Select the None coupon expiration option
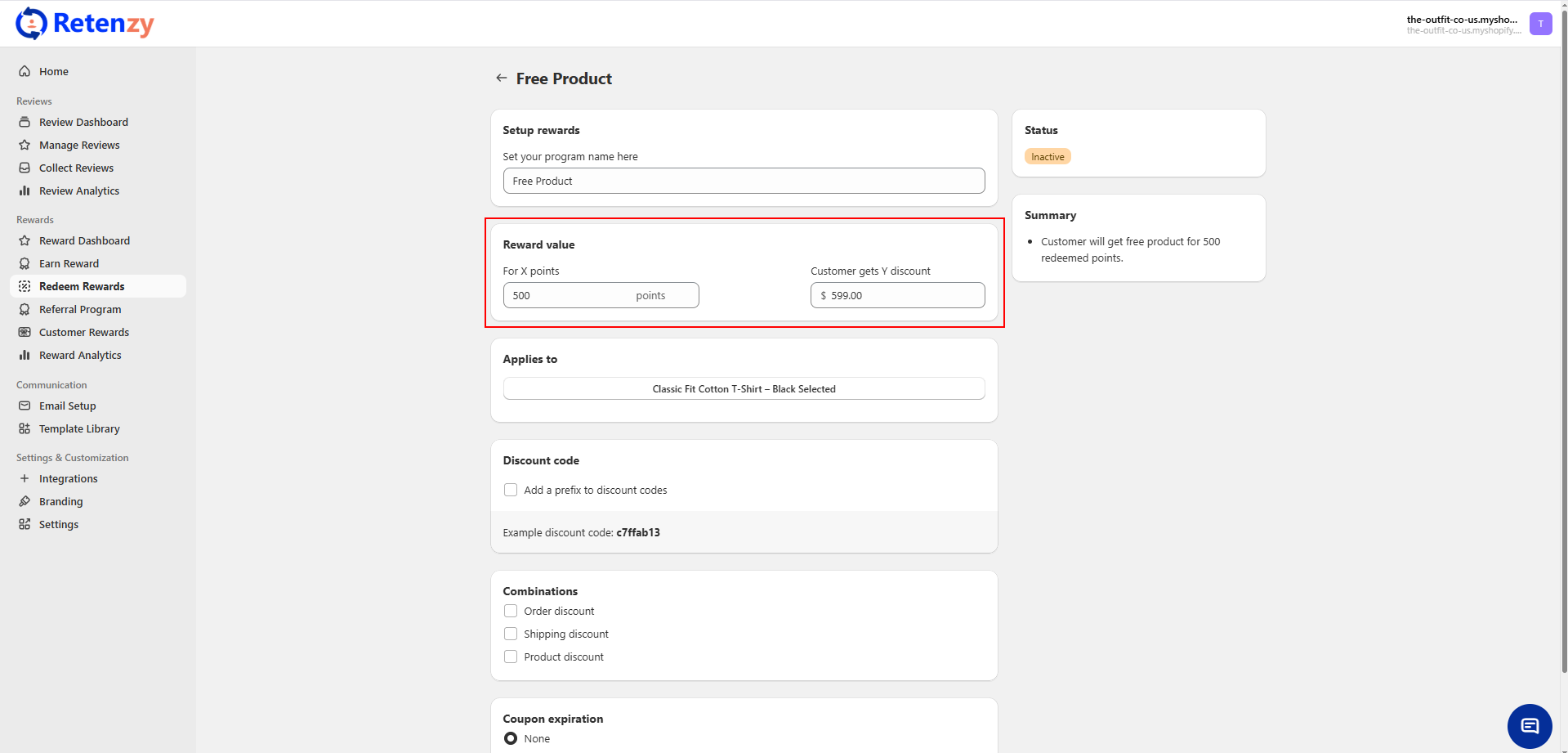This screenshot has width=1568, height=753. (x=511, y=738)
